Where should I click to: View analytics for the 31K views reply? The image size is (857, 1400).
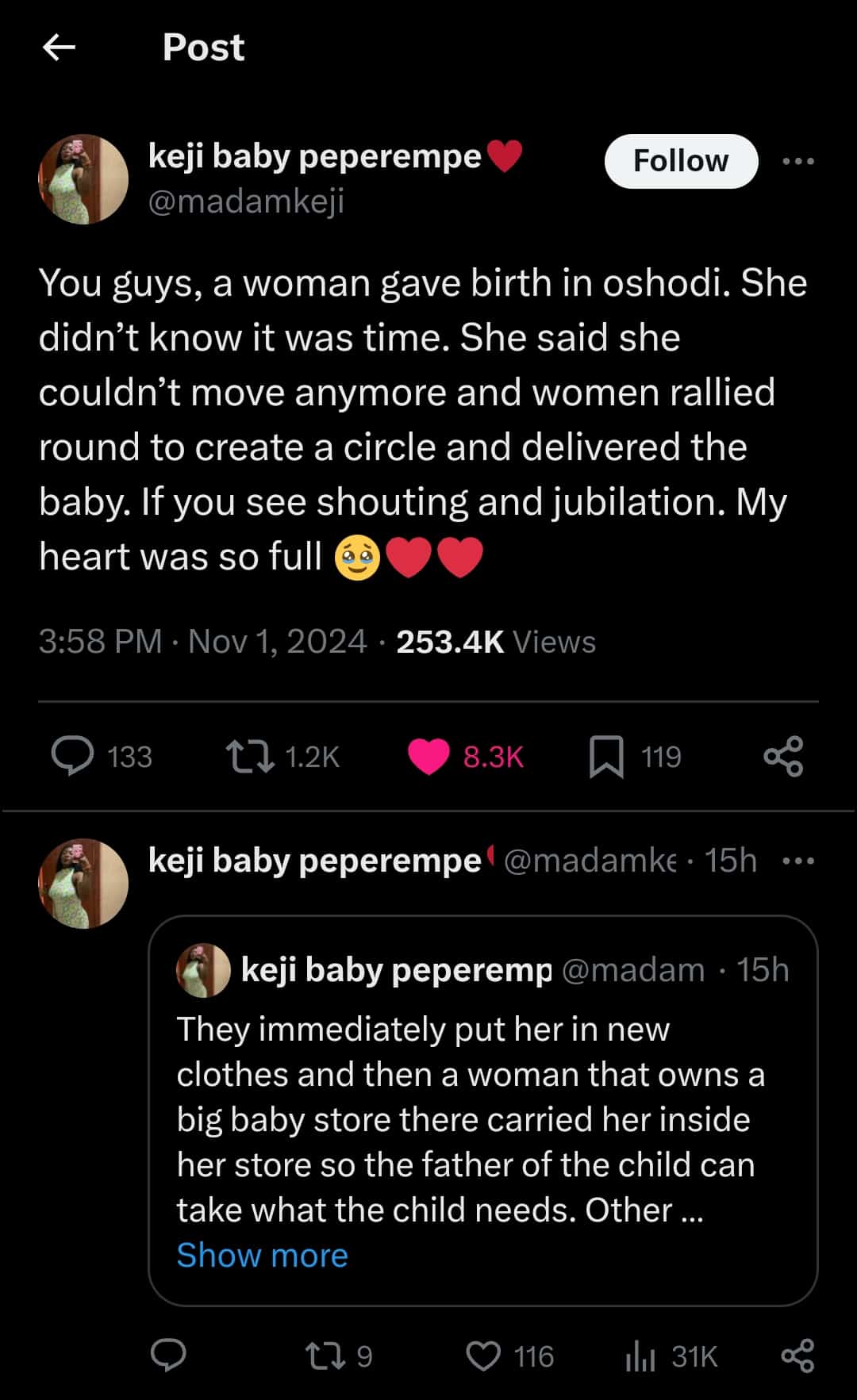point(640,1356)
